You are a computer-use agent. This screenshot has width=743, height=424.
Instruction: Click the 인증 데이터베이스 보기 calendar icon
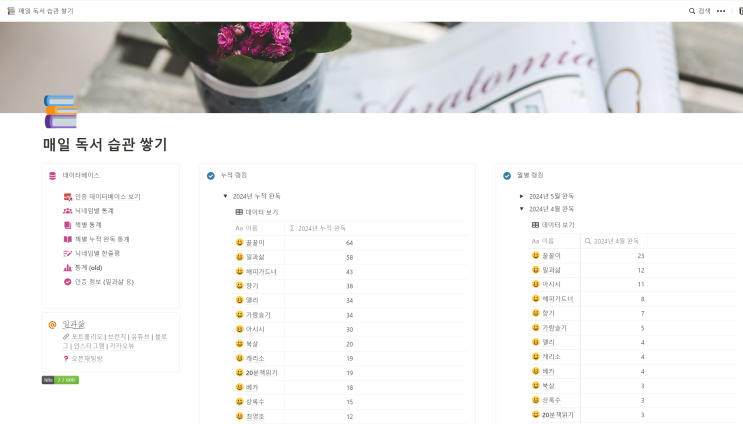(x=68, y=197)
